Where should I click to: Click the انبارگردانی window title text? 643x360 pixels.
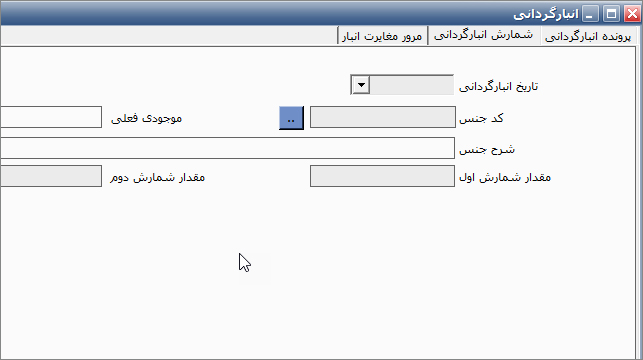(x=546, y=14)
